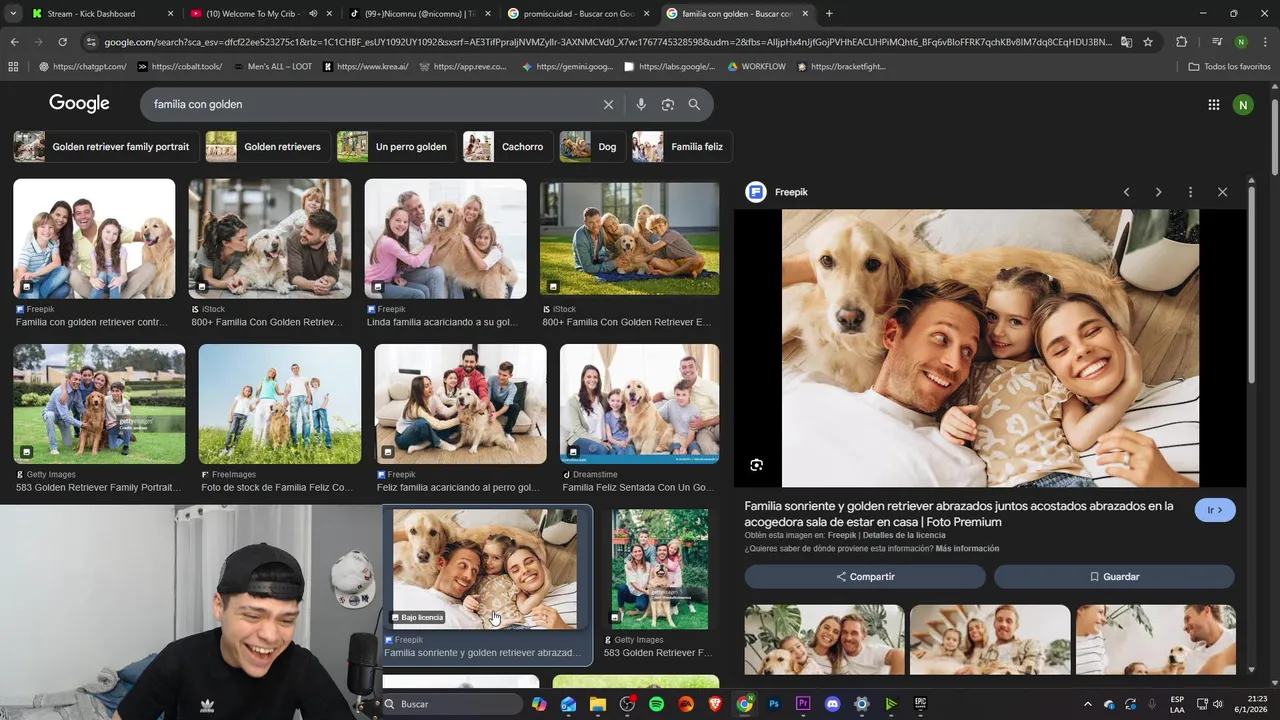Viewport: 1280px width, 720px height.
Task: Open Brave browser from the taskbar
Action: coord(715,704)
